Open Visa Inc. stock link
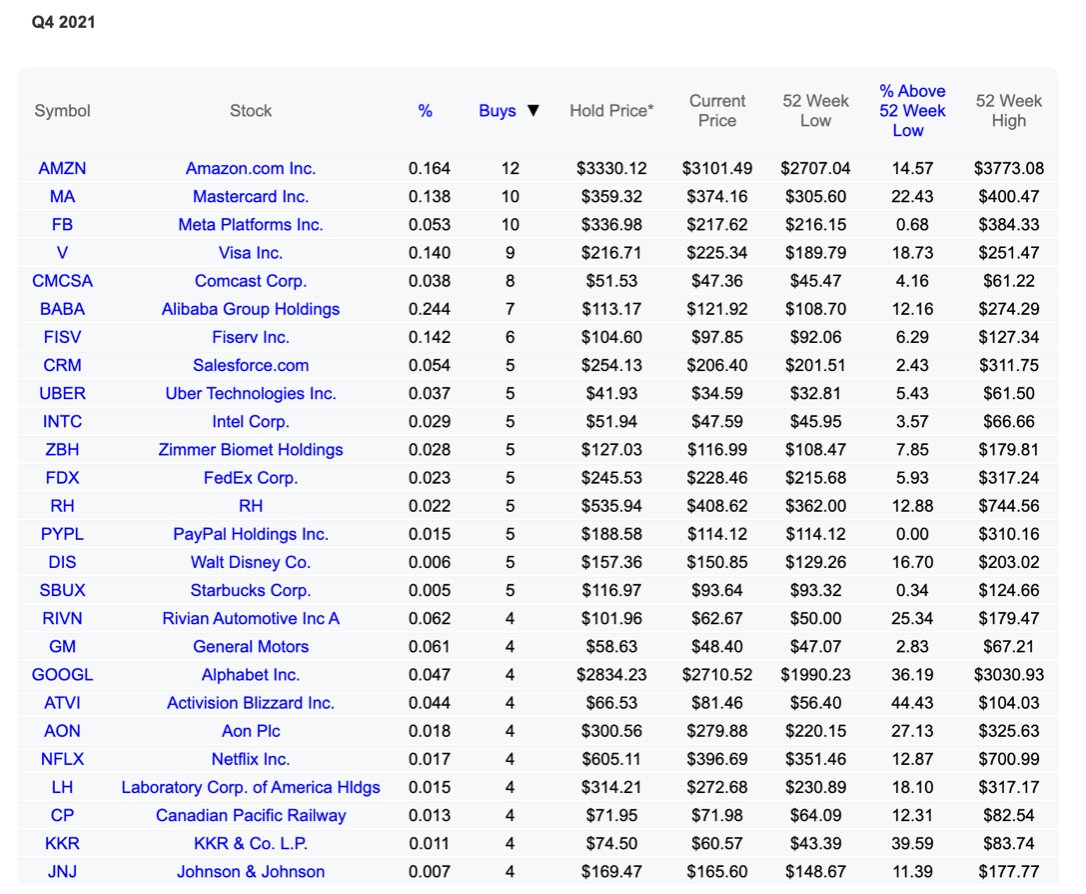Viewport: 1086px width, 894px height. 251,253
